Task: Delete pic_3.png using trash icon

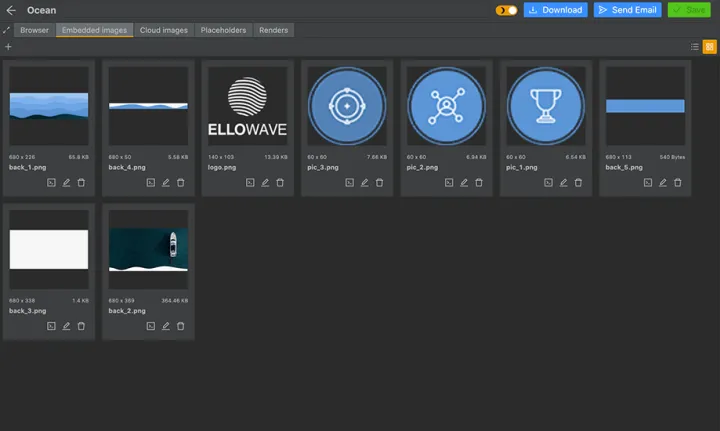Action: click(x=379, y=183)
